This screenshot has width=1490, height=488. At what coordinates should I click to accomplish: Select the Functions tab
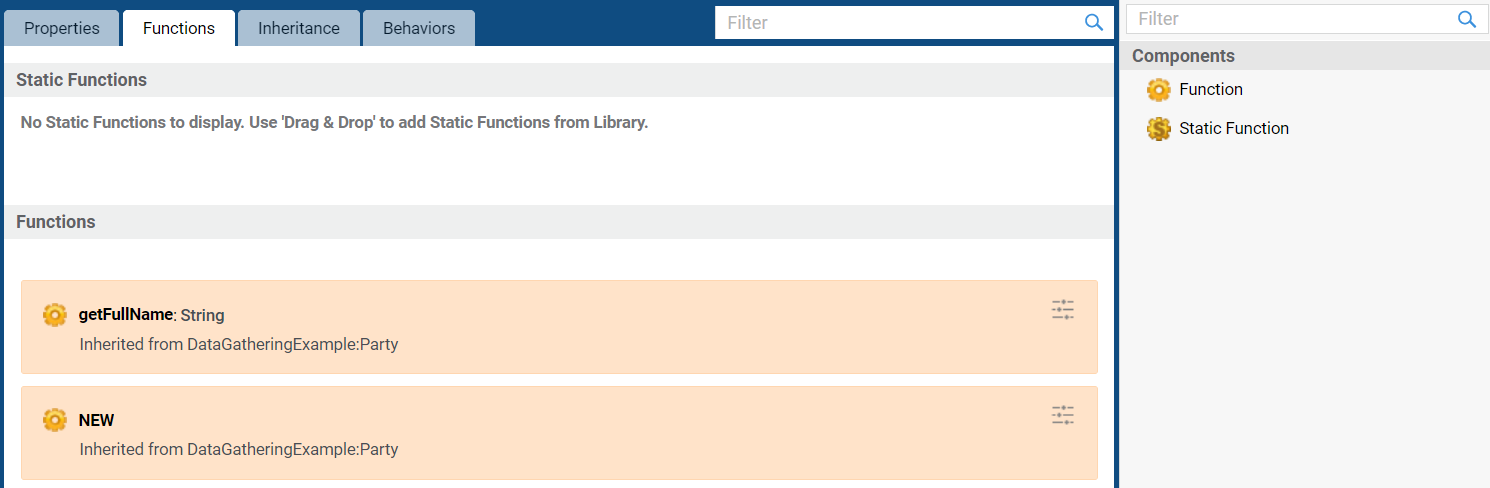(x=179, y=28)
